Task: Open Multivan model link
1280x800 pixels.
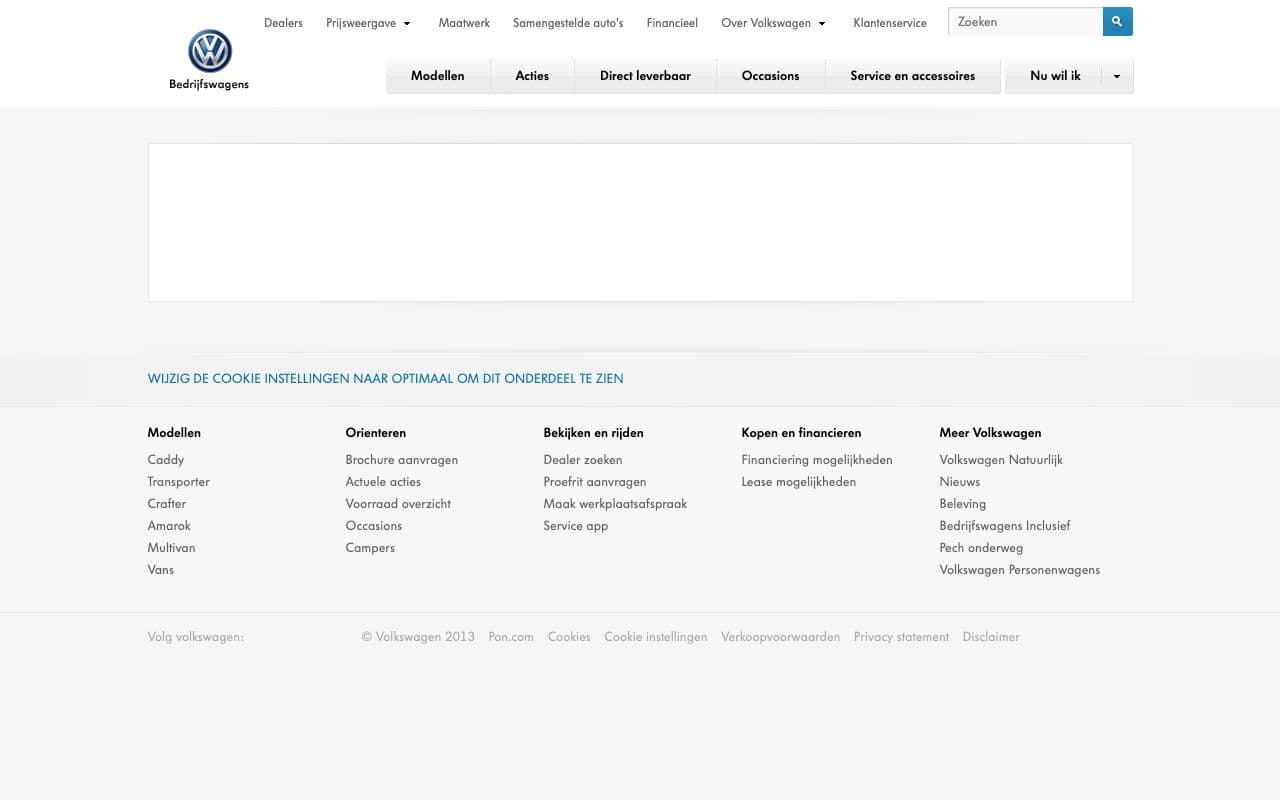Action: click(172, 548)
